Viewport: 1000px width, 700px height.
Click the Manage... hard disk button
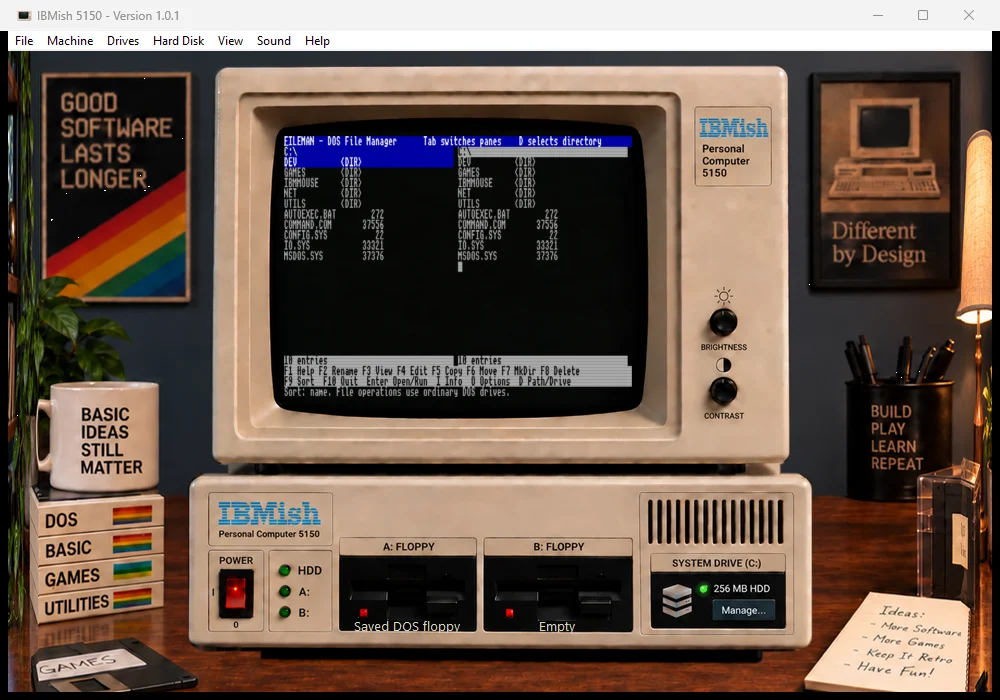(x=743, y=610)
